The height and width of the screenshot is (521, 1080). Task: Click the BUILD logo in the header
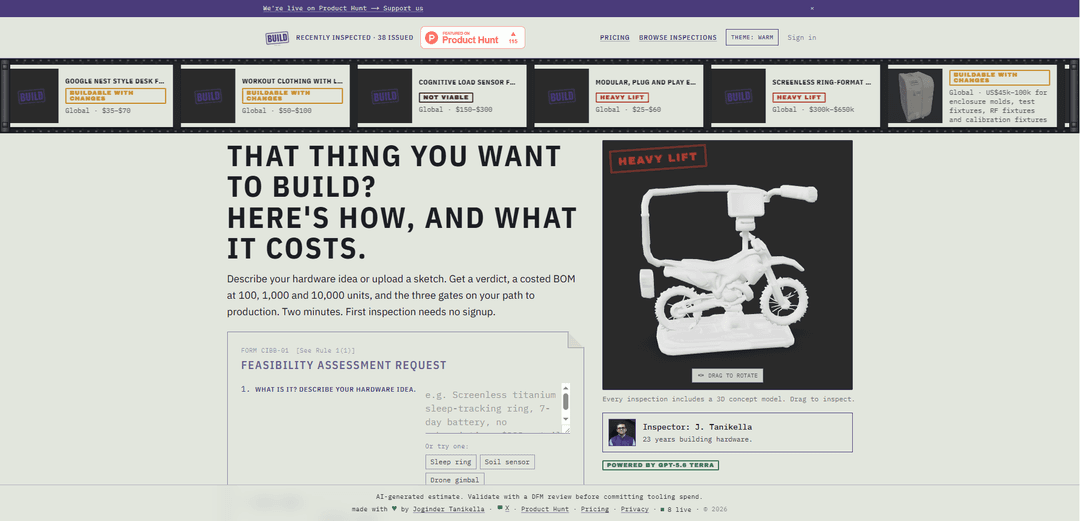277,38
